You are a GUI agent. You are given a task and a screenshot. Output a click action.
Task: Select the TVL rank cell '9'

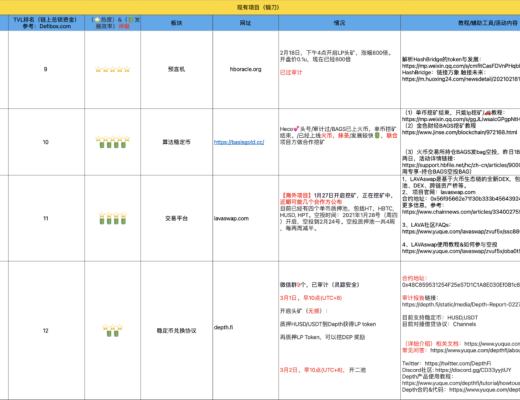coord(46,69)
